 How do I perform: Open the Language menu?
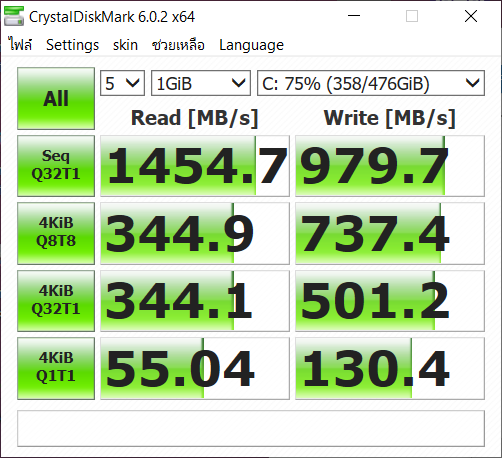pyautogui.click(x=251, y=45)
